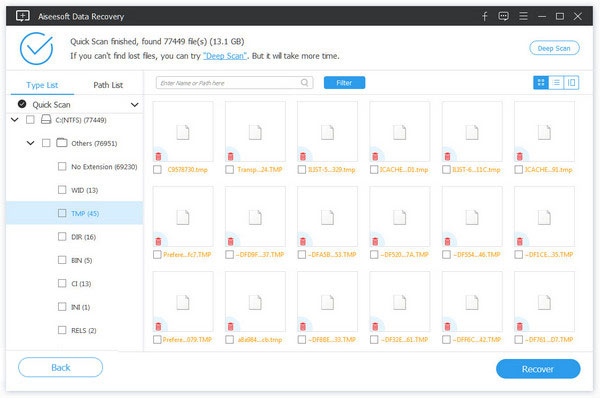Screen dimensions: 600x398
Task: Select file name ~DF1CE...35.TMP
Action: (x=549, y=254)
